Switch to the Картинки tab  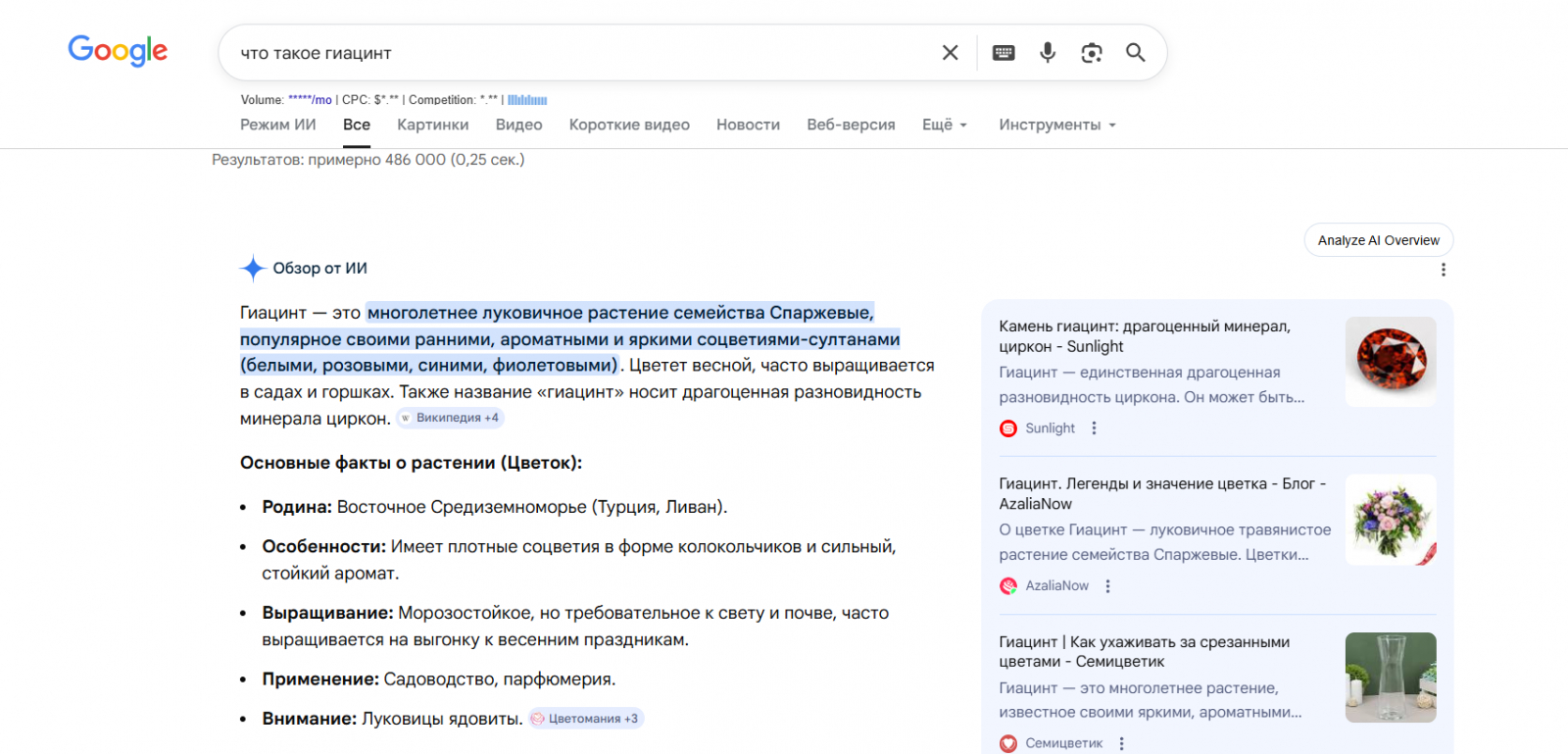[432, 125]
